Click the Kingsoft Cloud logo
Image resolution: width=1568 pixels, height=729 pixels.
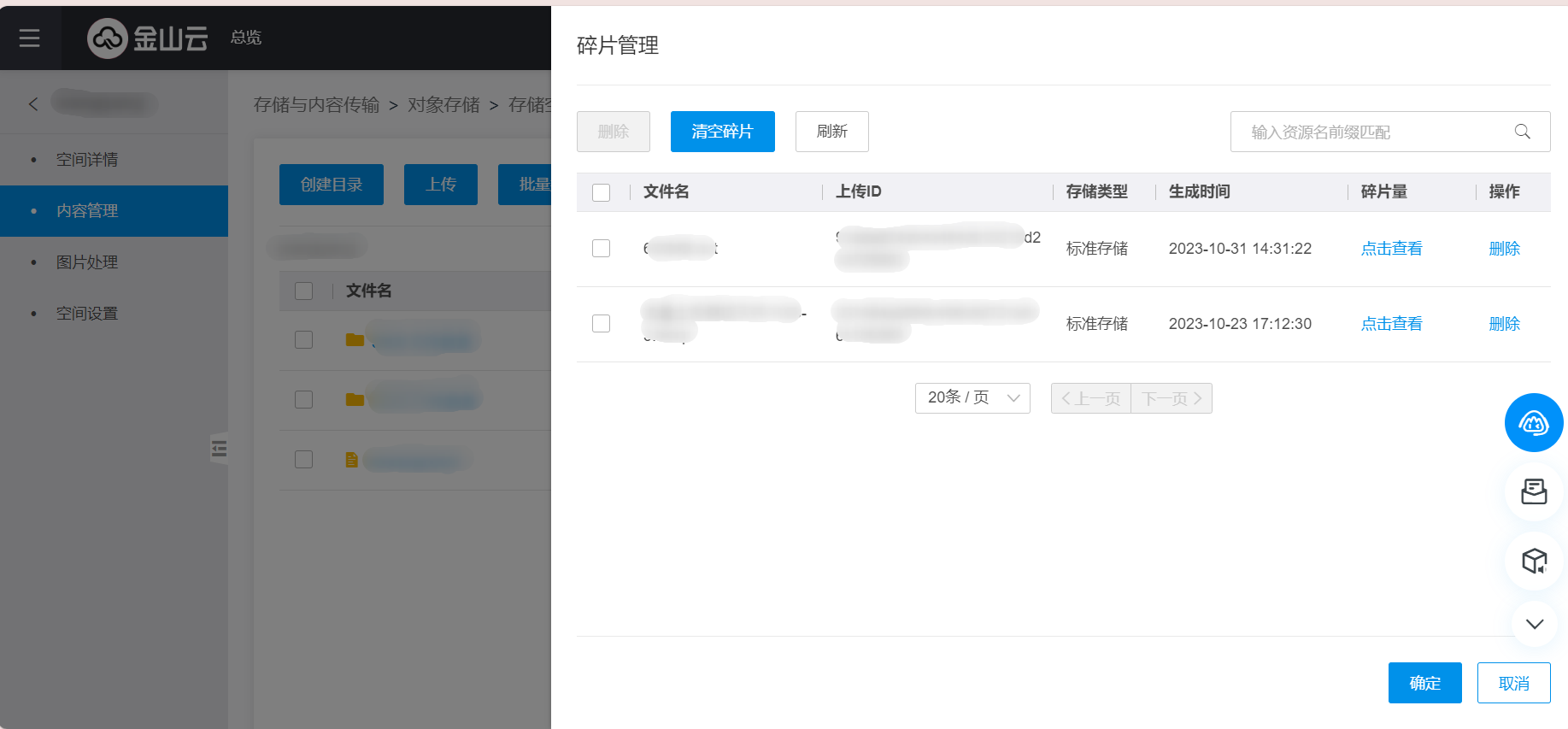[148, 38]
